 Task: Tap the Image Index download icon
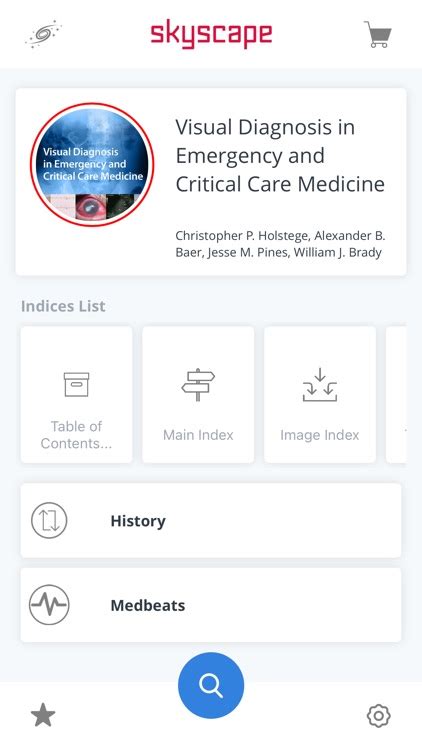pos(320,385)
